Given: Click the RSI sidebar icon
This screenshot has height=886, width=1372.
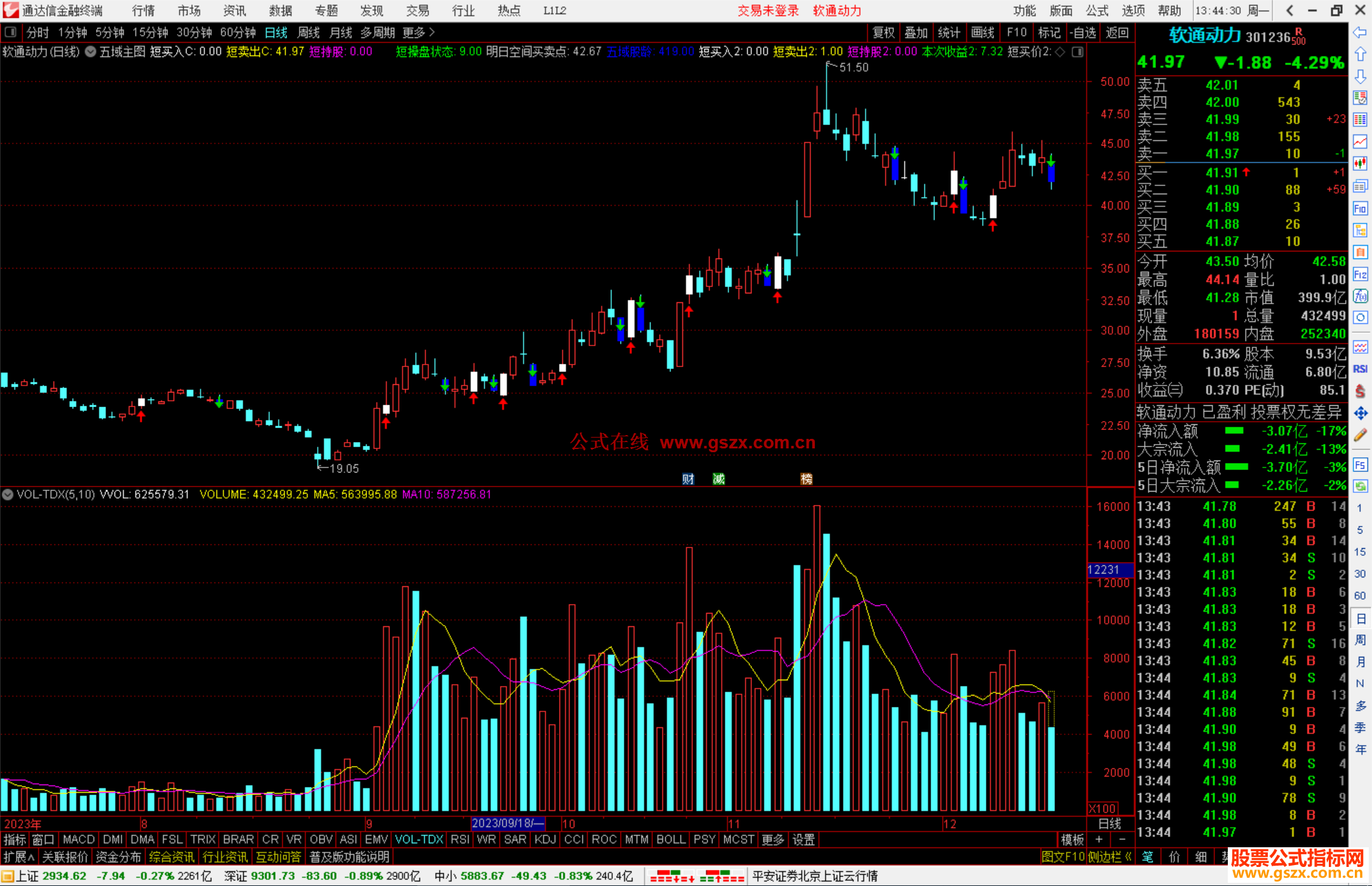Looking at the screenshot, I should click(x=1360, y=369).
